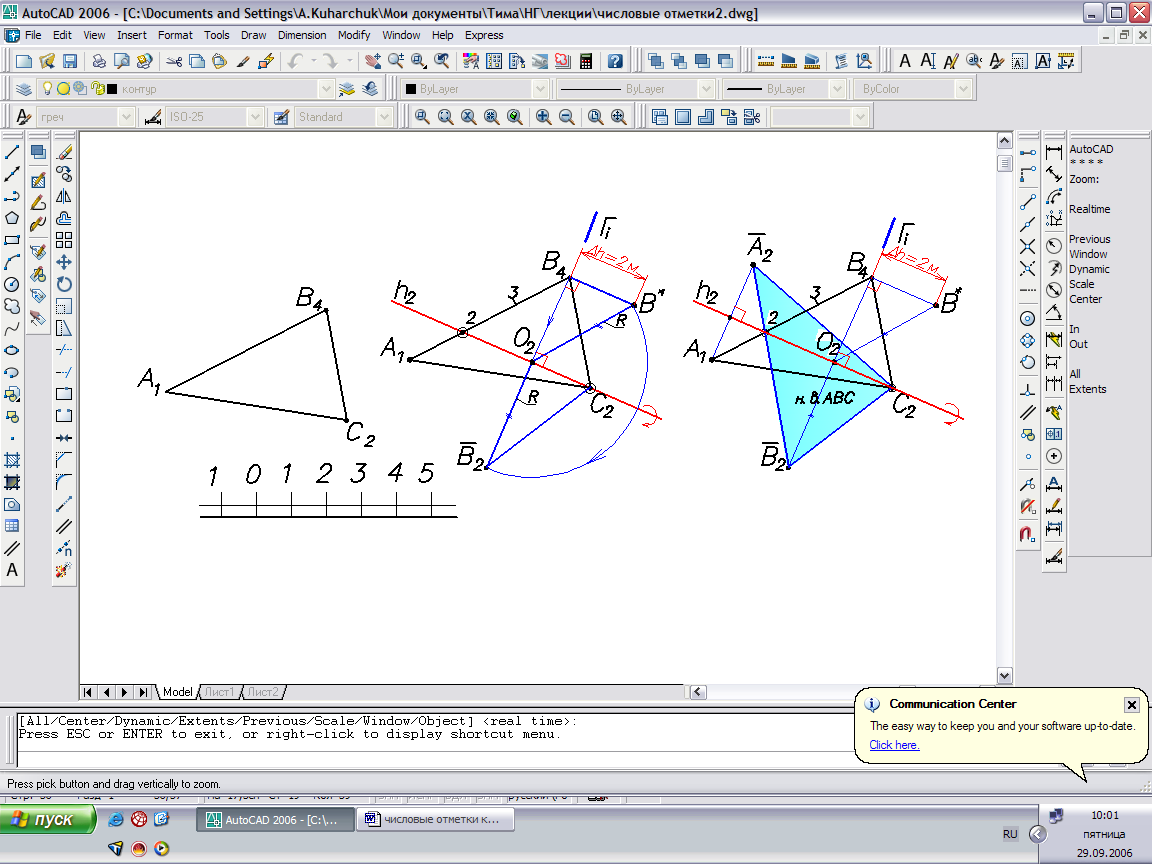Close the Communication Center balloon

click(x=1131, y=705)
